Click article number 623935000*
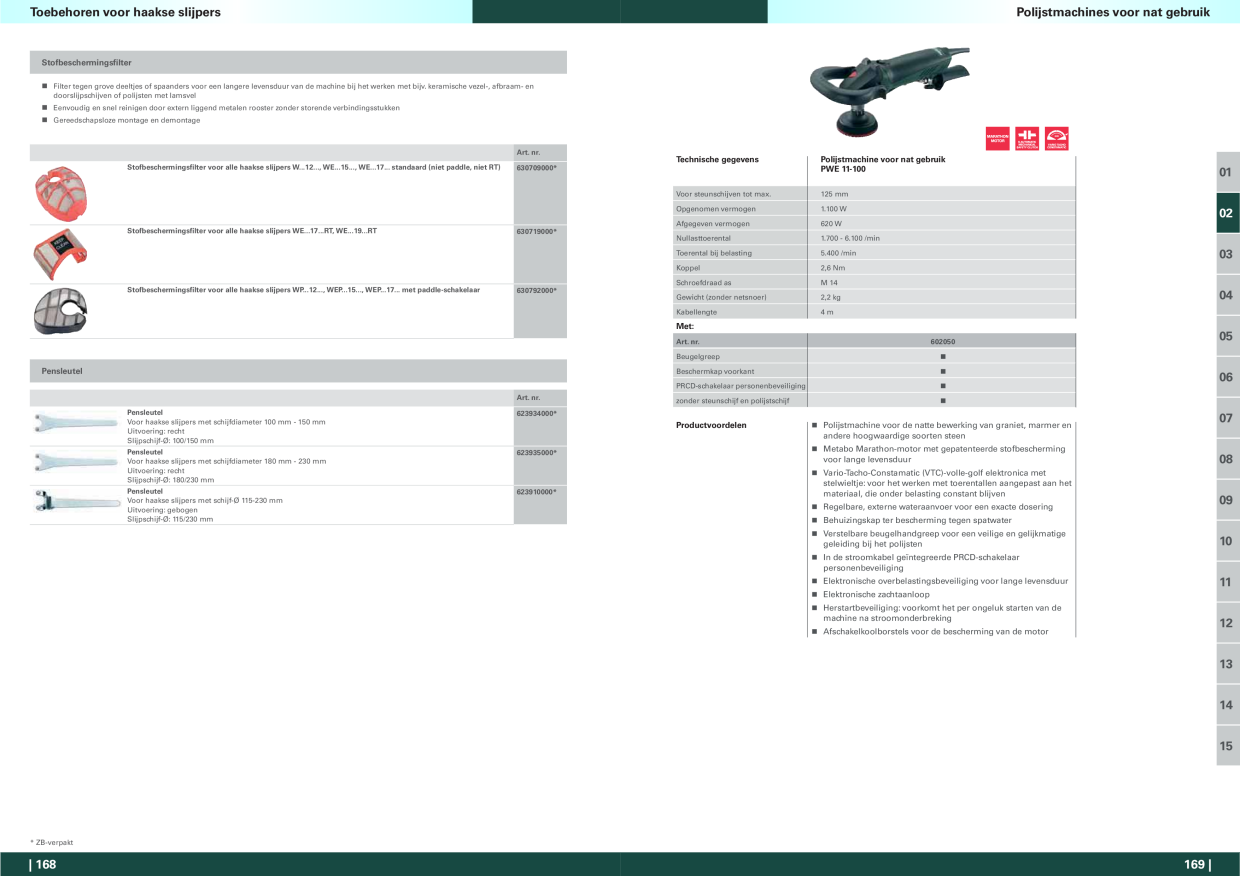 coord(536,452)
